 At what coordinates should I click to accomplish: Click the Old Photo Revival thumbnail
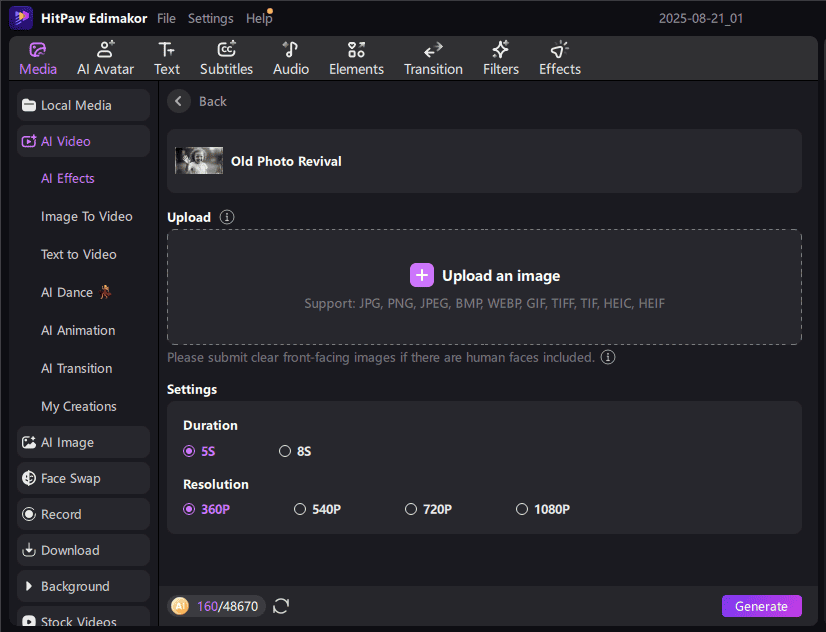tap(199, 161)
